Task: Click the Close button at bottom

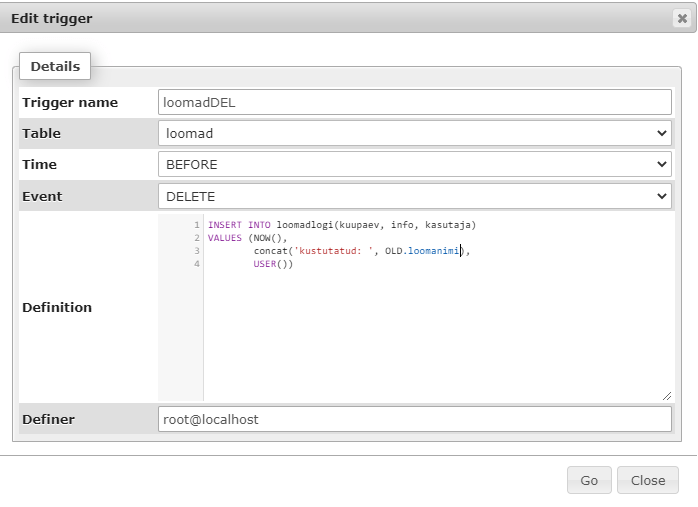Action: (647, 480)
